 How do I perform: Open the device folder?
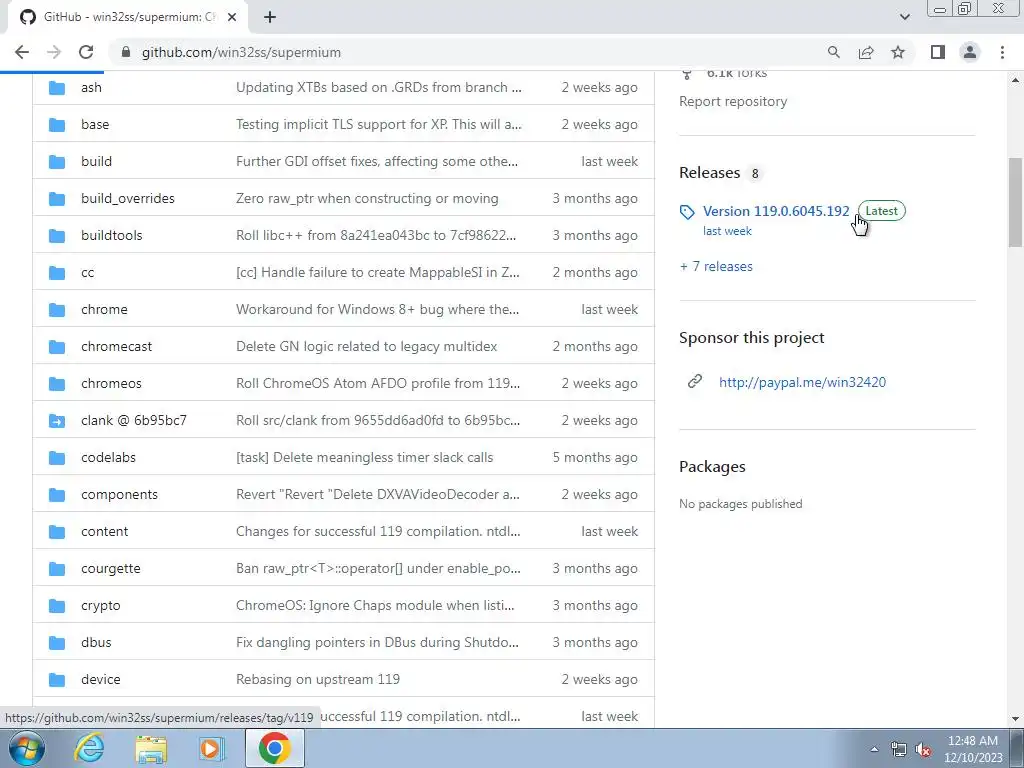(101, 679)
